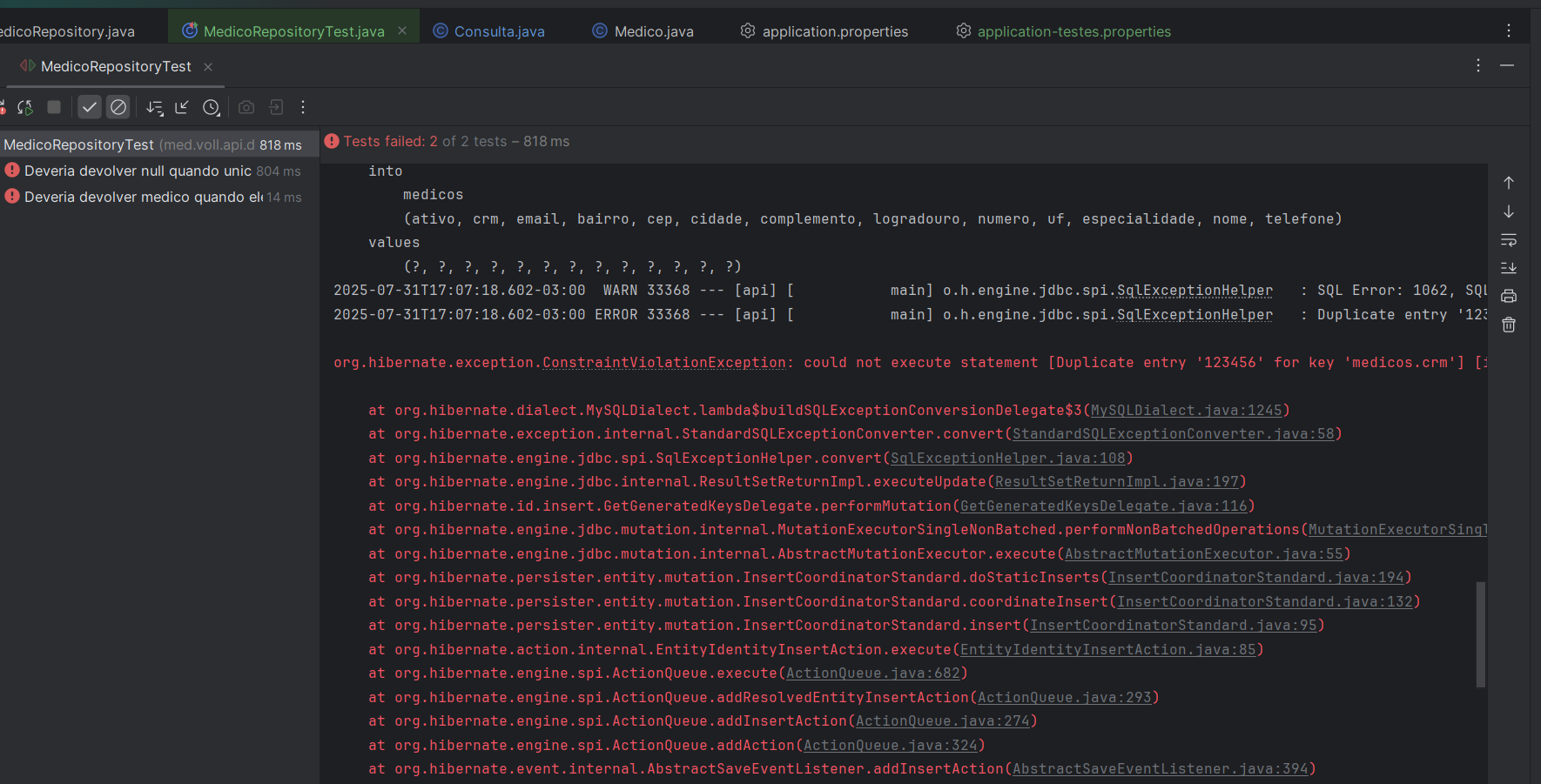Open InsertCoordinatorStandard.java:194 link
Viewport: 1541px width, 784px height.
click(x=1256, y=577)
